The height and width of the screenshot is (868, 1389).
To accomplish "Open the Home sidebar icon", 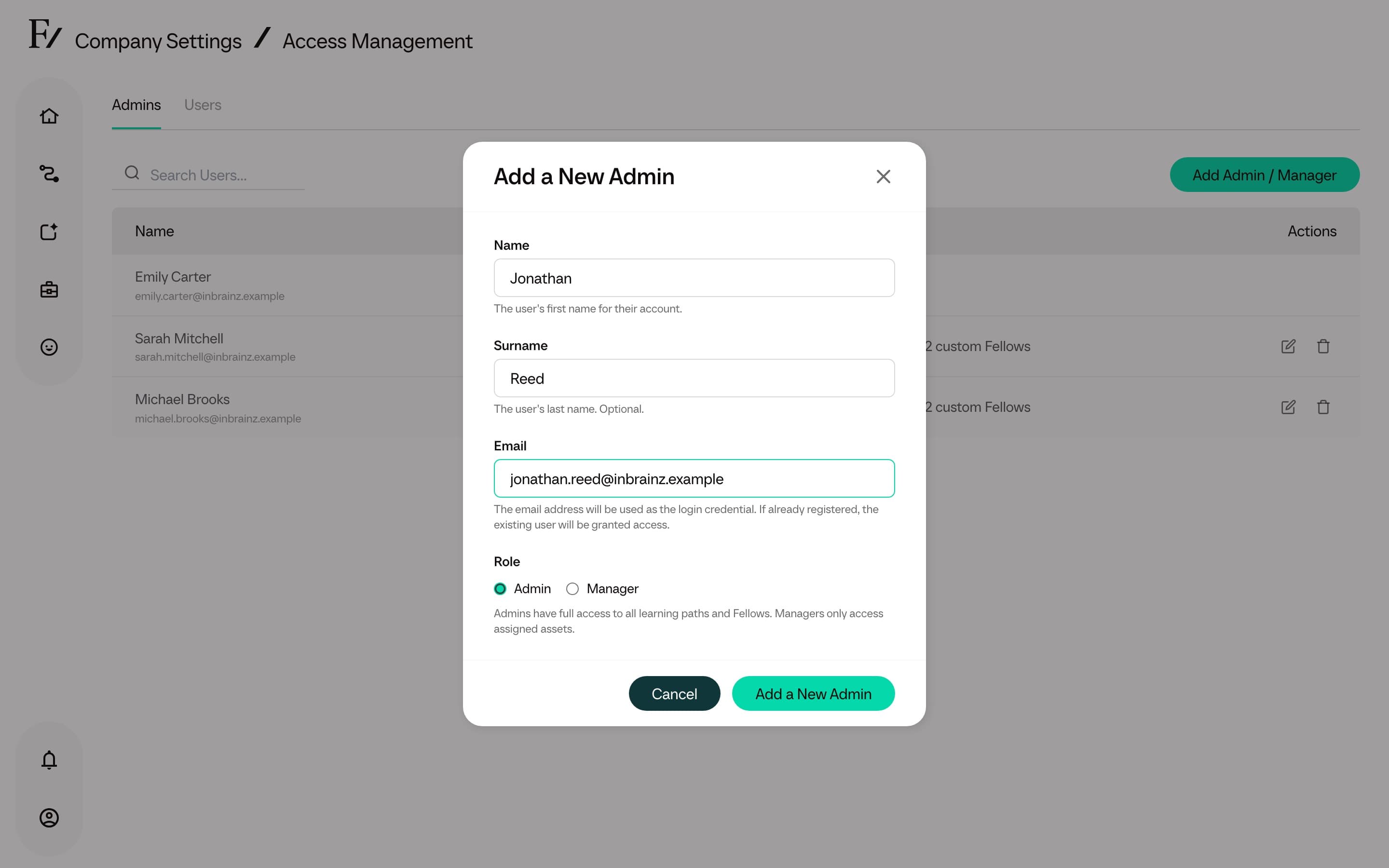I will click(x=49, y=116).
